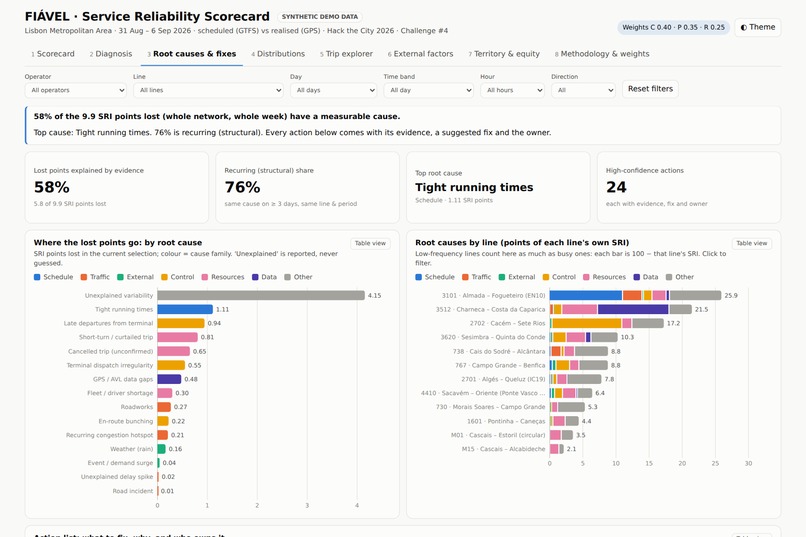Click Data legend entry in by-line chart
The height and width of the screenshot is (537, 806).
click(646, 277)
